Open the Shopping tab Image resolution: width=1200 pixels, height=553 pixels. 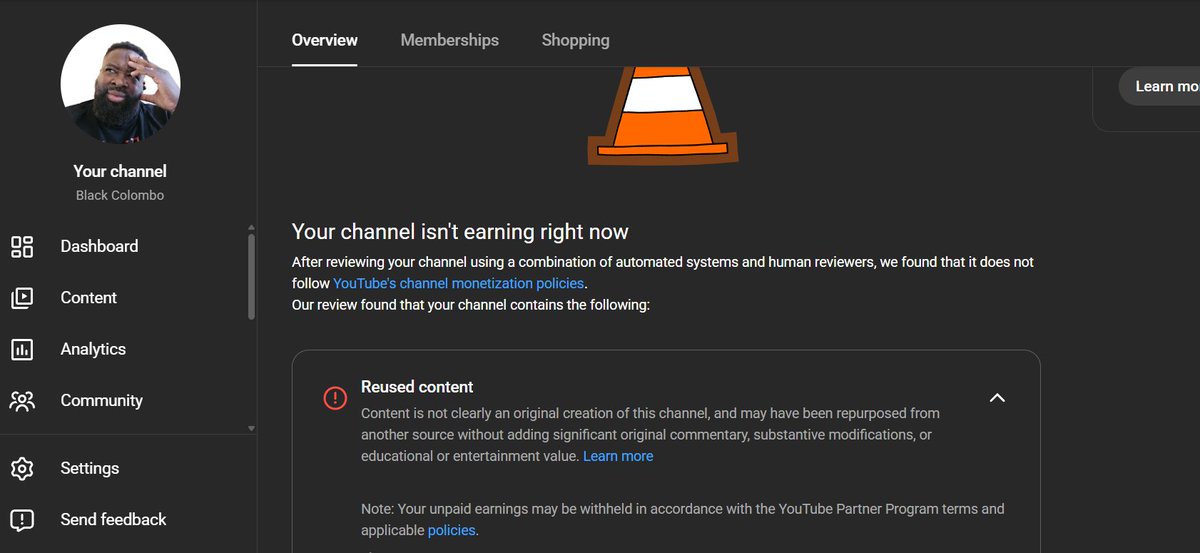pyautogui.click(x=575, y=40)
